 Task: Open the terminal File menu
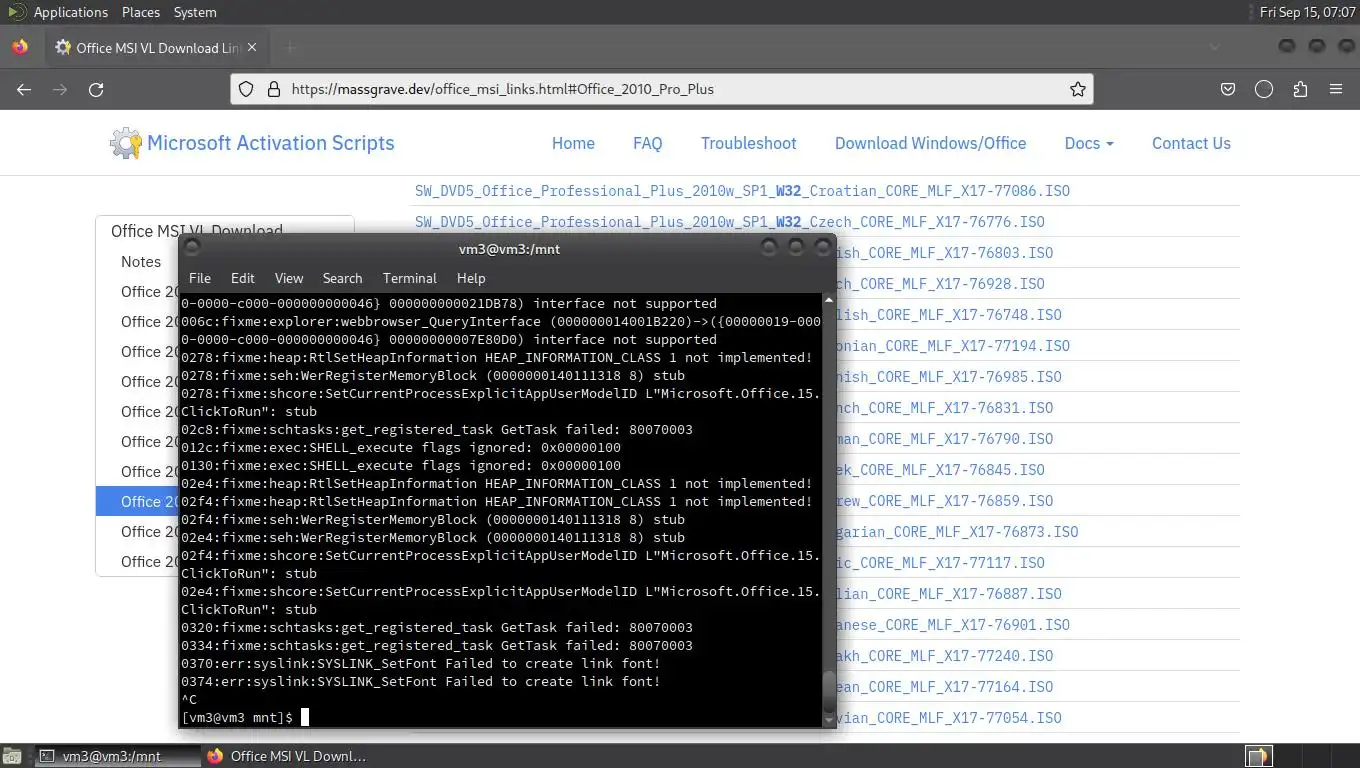point(200,278)
